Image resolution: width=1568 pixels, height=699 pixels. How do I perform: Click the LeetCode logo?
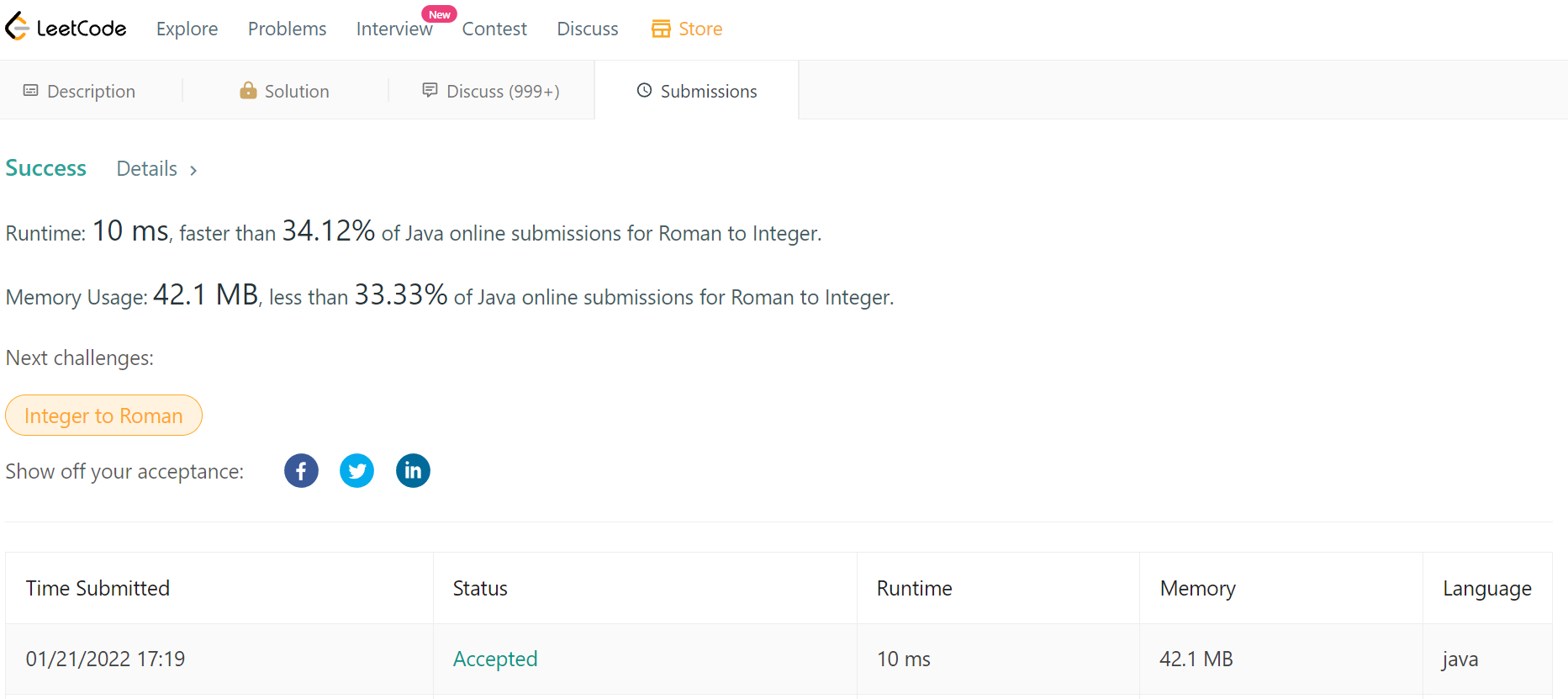point(66,28)
